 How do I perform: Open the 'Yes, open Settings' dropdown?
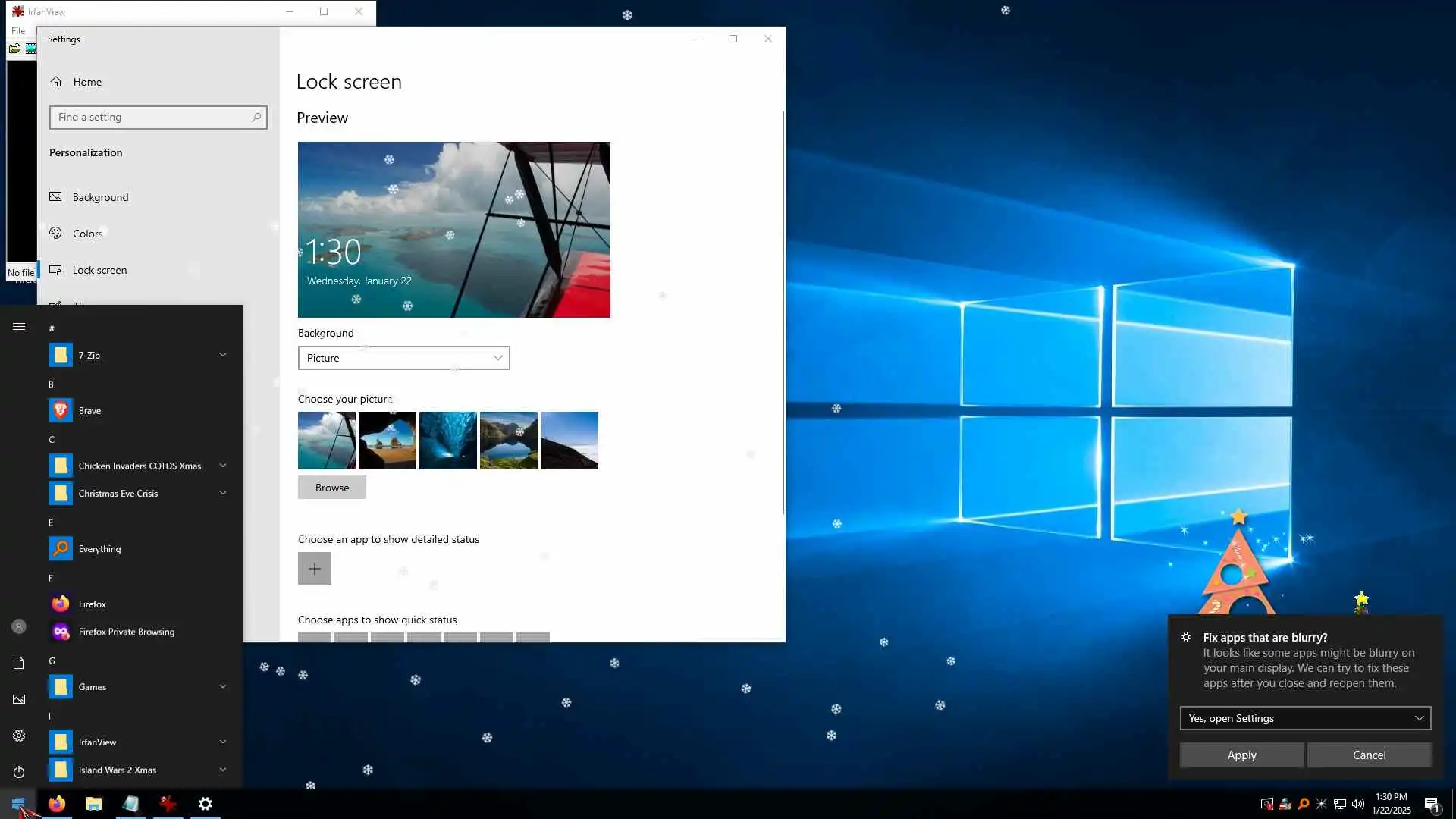1304,718
